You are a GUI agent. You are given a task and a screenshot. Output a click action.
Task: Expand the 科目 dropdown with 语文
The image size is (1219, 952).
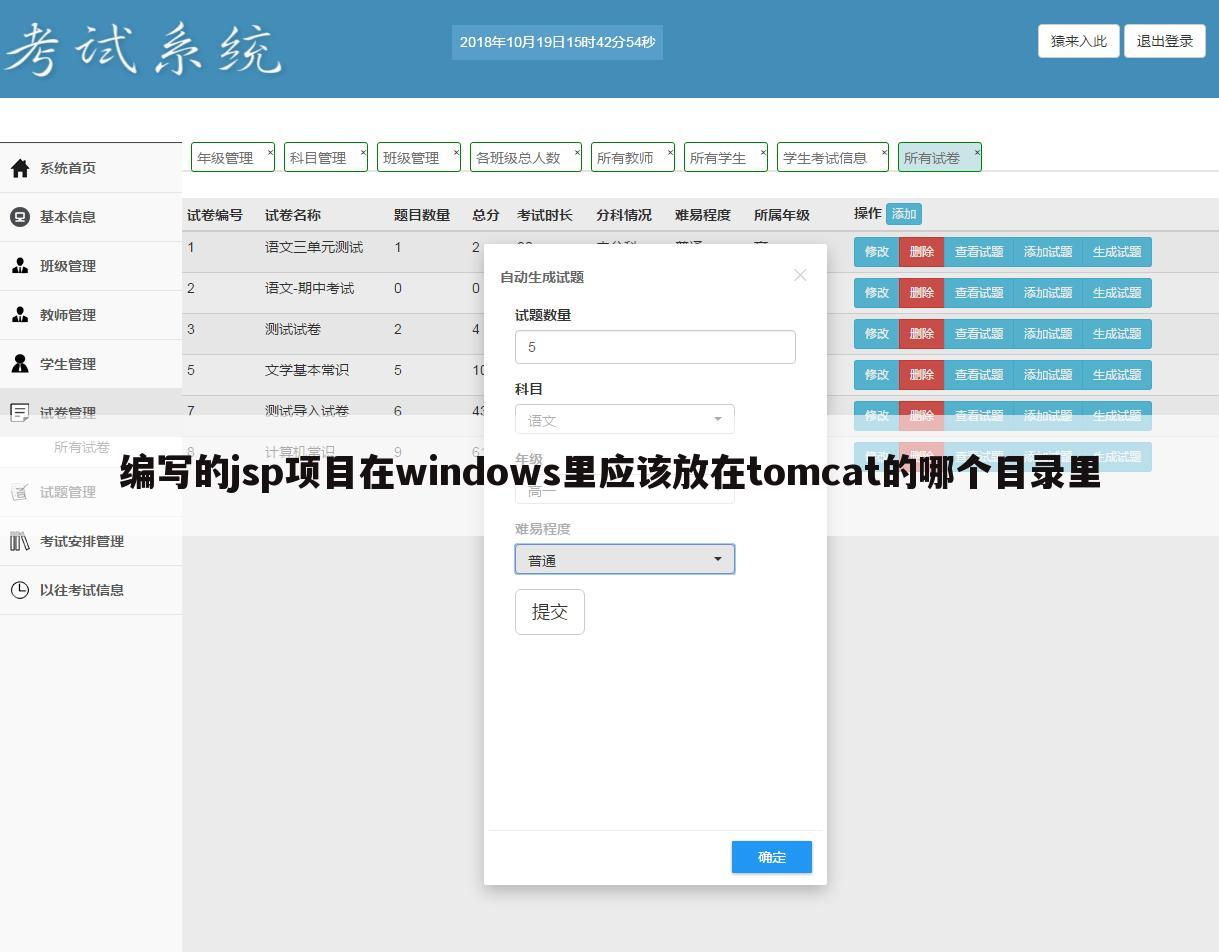tap(624, 419)
